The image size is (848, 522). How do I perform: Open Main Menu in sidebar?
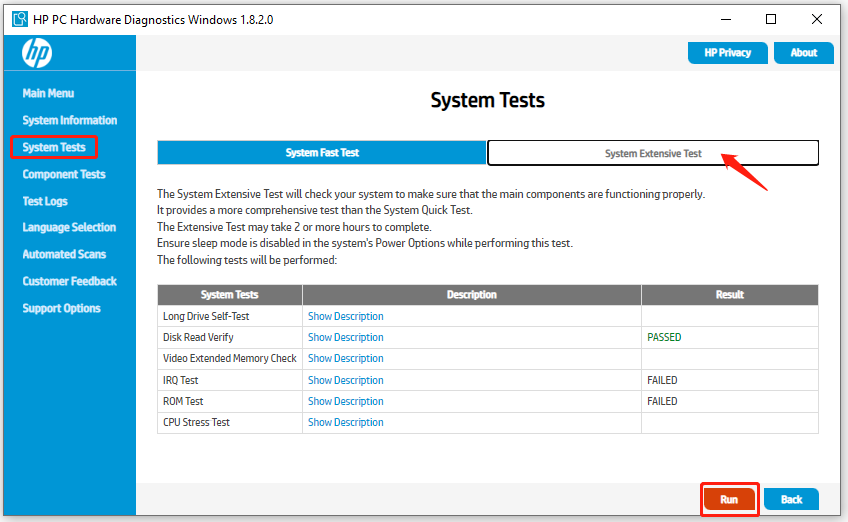point(48,93)
